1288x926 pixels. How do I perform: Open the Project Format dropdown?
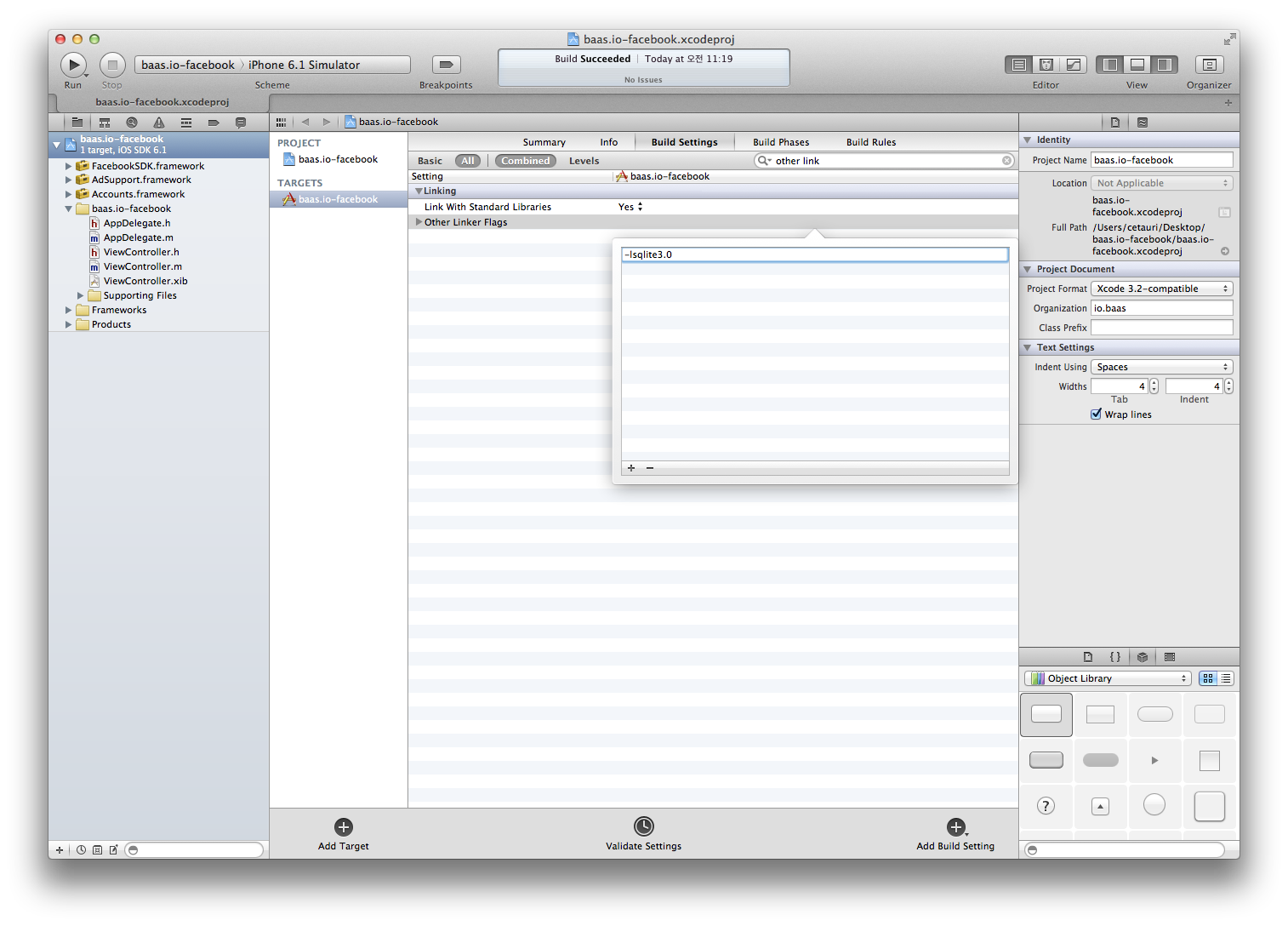(x=1162, y=289)
